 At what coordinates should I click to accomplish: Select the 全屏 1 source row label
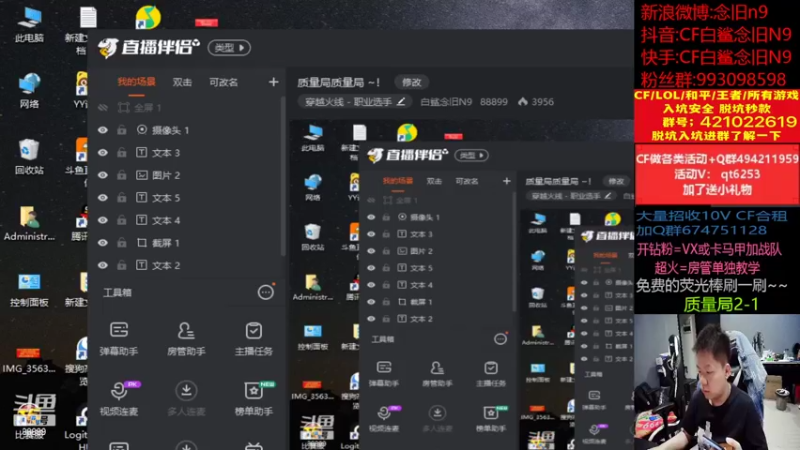point(147,108)
